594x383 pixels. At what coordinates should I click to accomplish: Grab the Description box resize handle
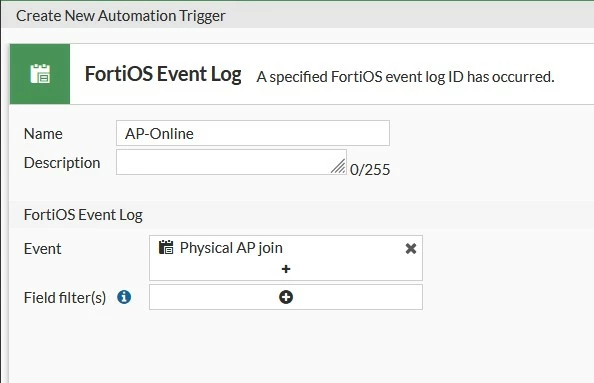(338, 167)
